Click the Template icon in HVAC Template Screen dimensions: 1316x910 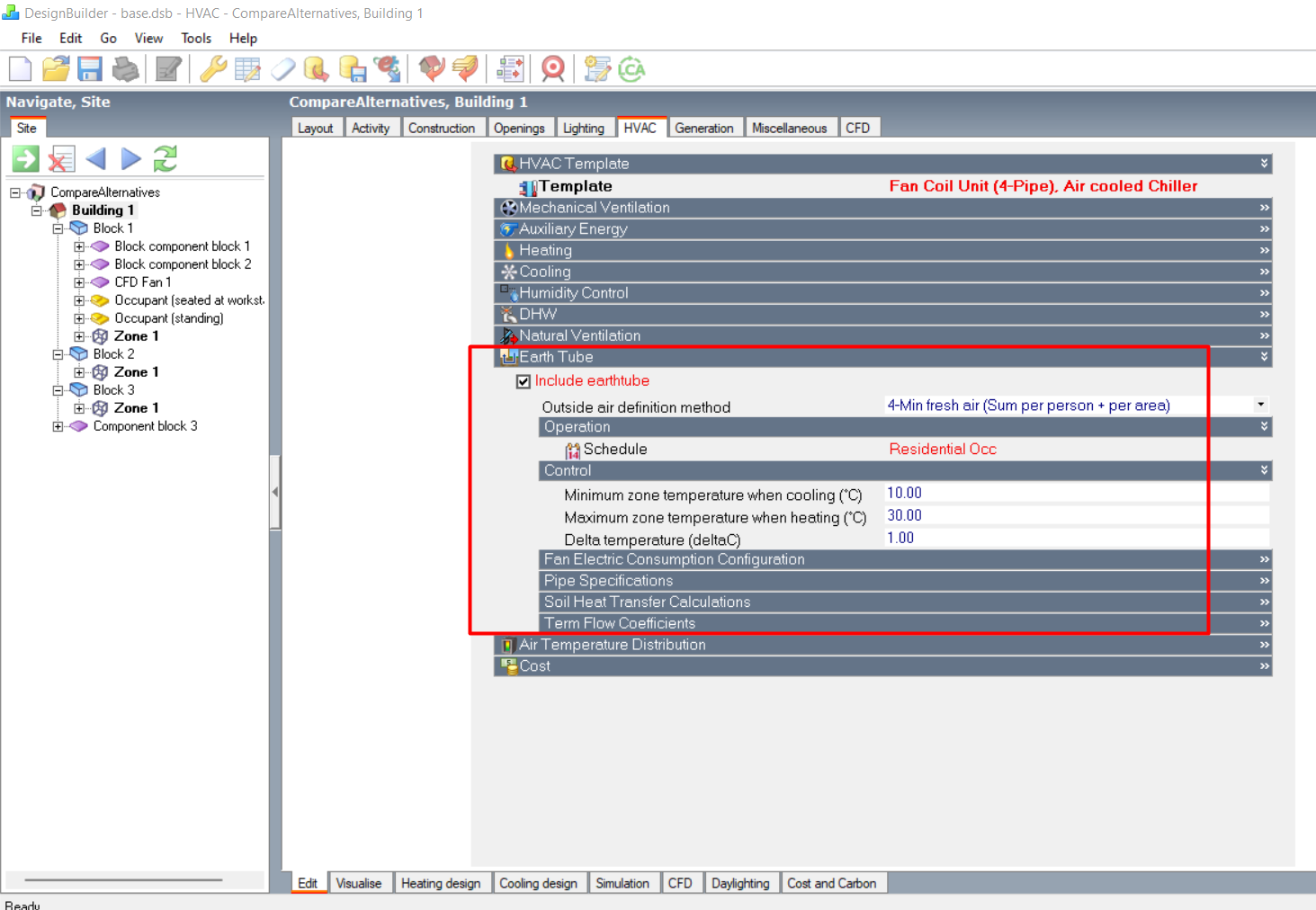528,187
